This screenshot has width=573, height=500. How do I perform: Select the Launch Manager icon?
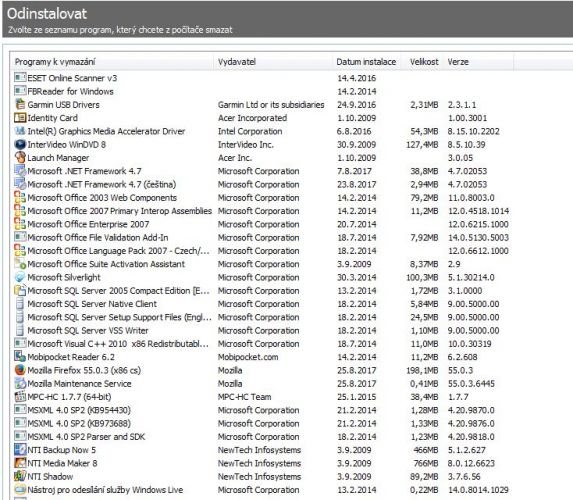tap(20, 158)
